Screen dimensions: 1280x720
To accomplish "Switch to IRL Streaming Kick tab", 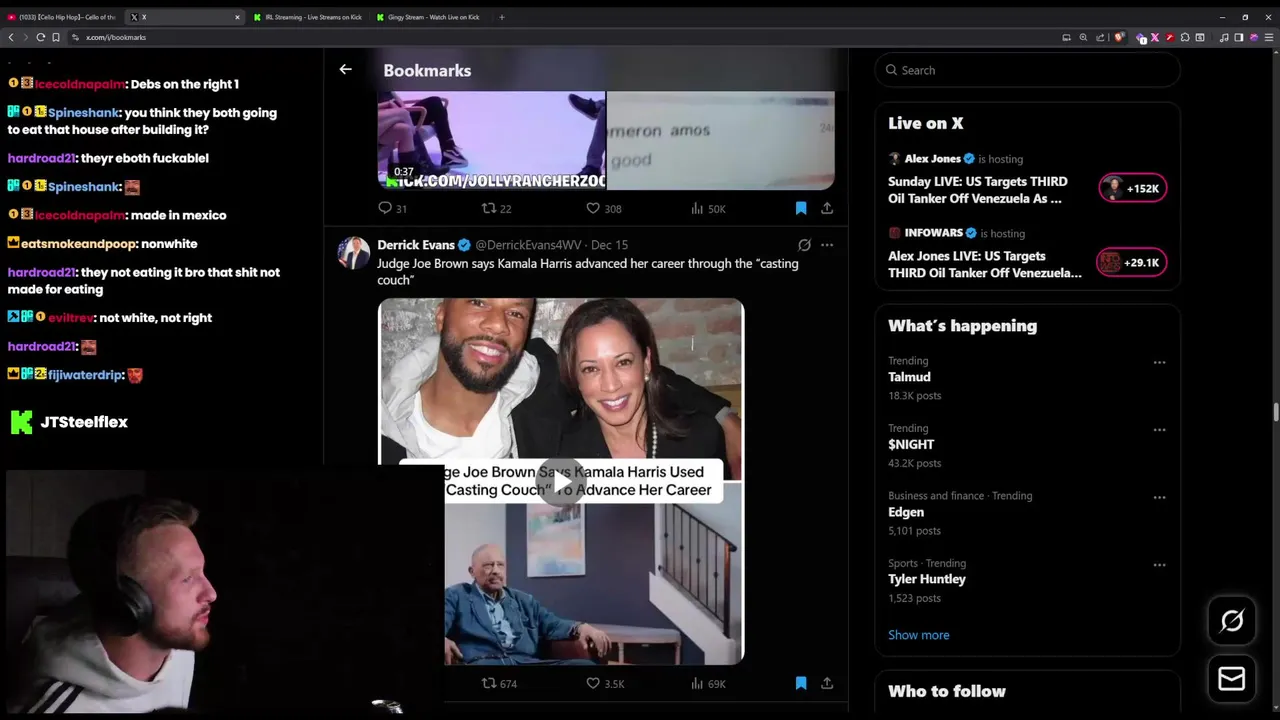I will click(x=308, y=17).
